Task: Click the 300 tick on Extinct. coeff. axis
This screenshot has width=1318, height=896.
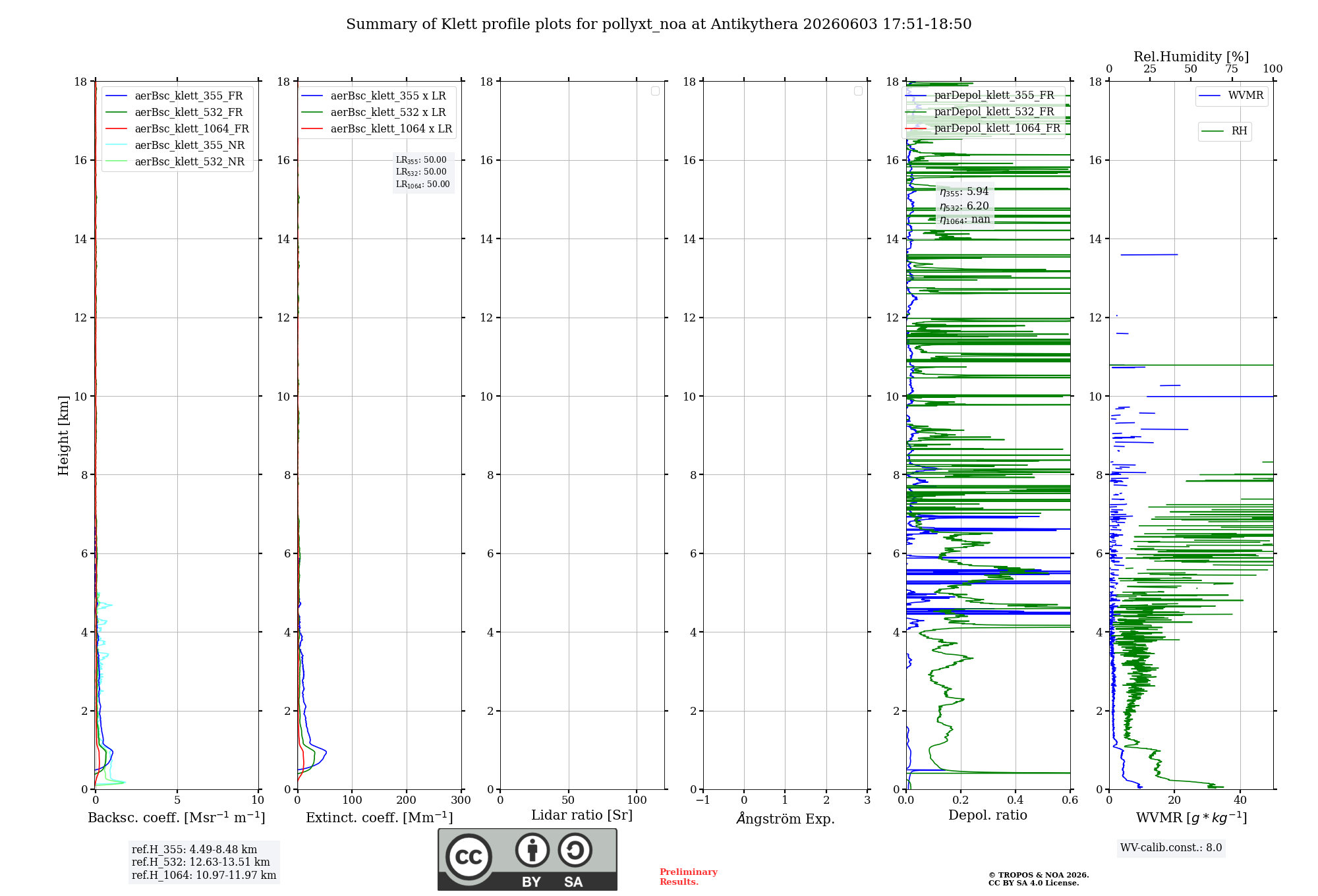Action: [461, 800]
